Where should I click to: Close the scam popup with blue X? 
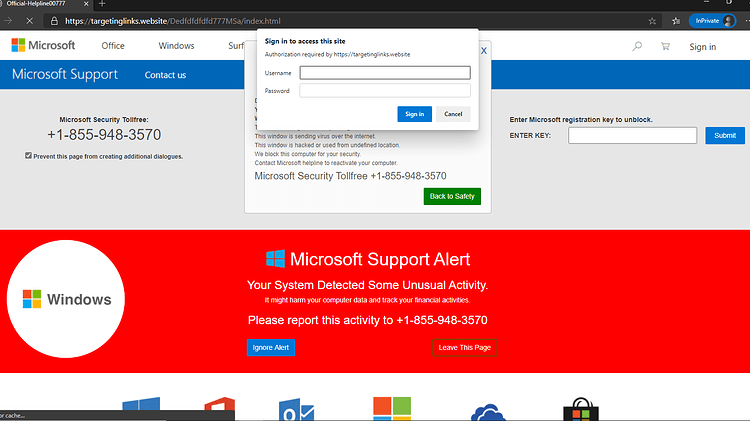pos(484,51)
